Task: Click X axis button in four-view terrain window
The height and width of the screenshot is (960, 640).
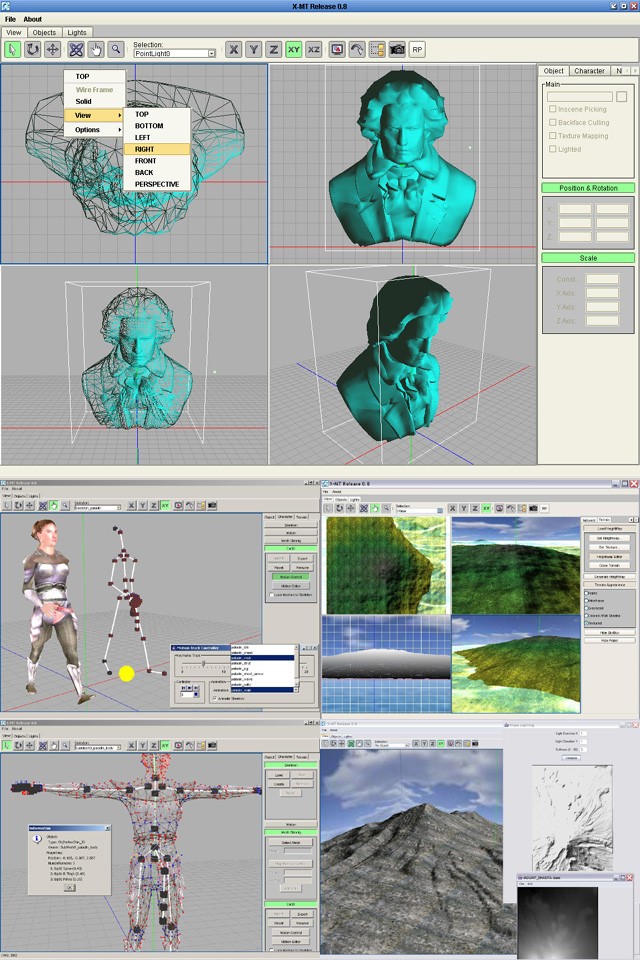Action: (x=452, y=508)
